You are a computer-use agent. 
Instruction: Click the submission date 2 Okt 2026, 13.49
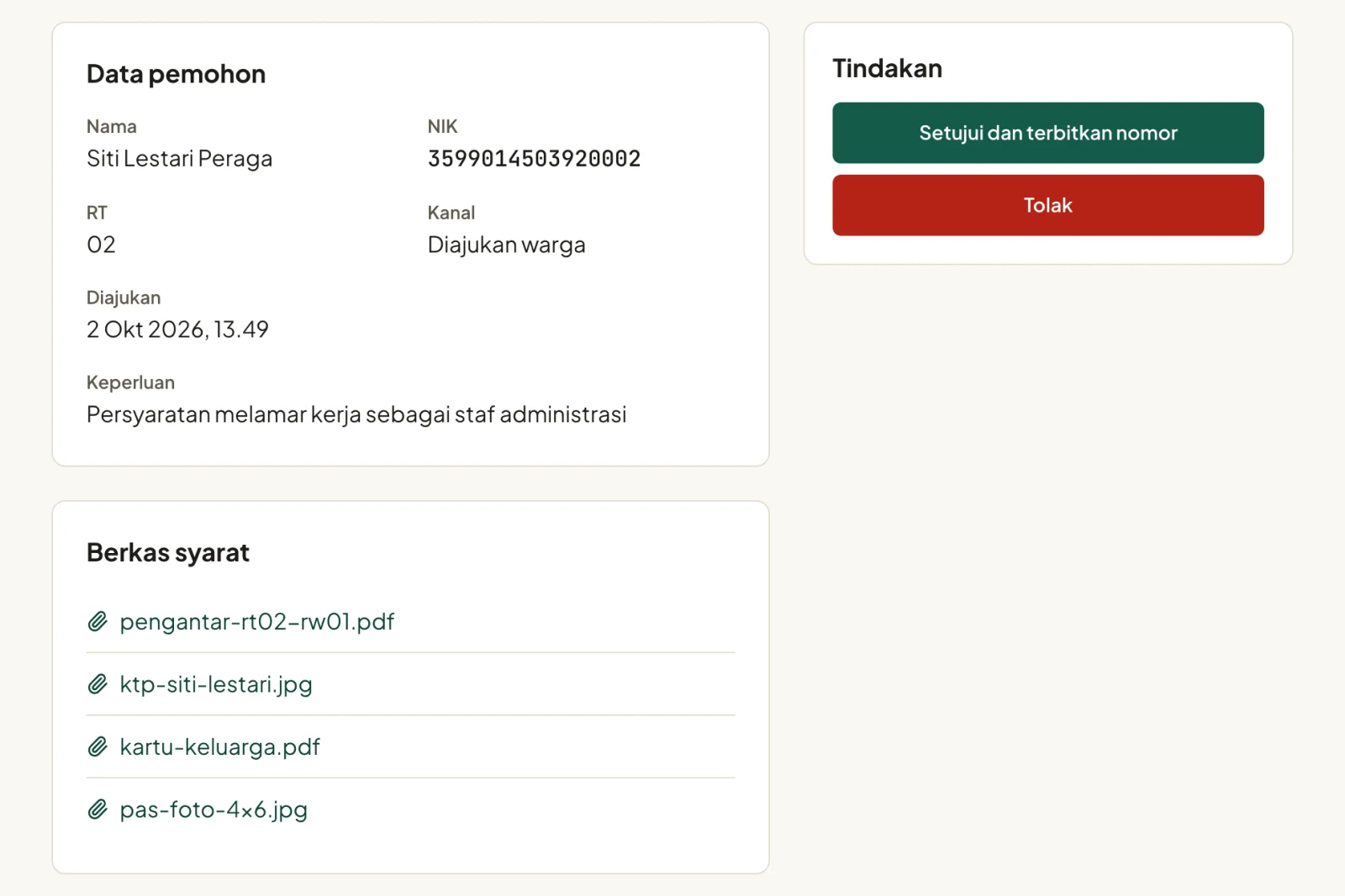point(177,329)
